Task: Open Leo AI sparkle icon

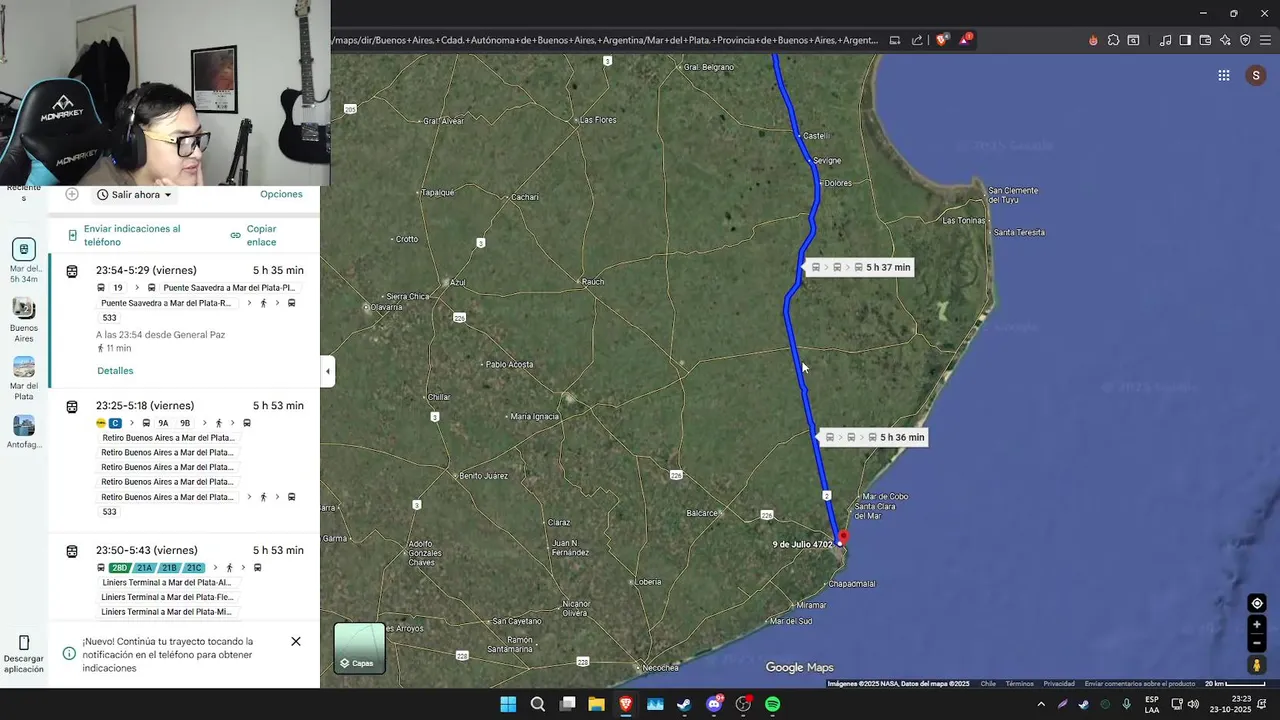Action: [x=1225, y=40]
